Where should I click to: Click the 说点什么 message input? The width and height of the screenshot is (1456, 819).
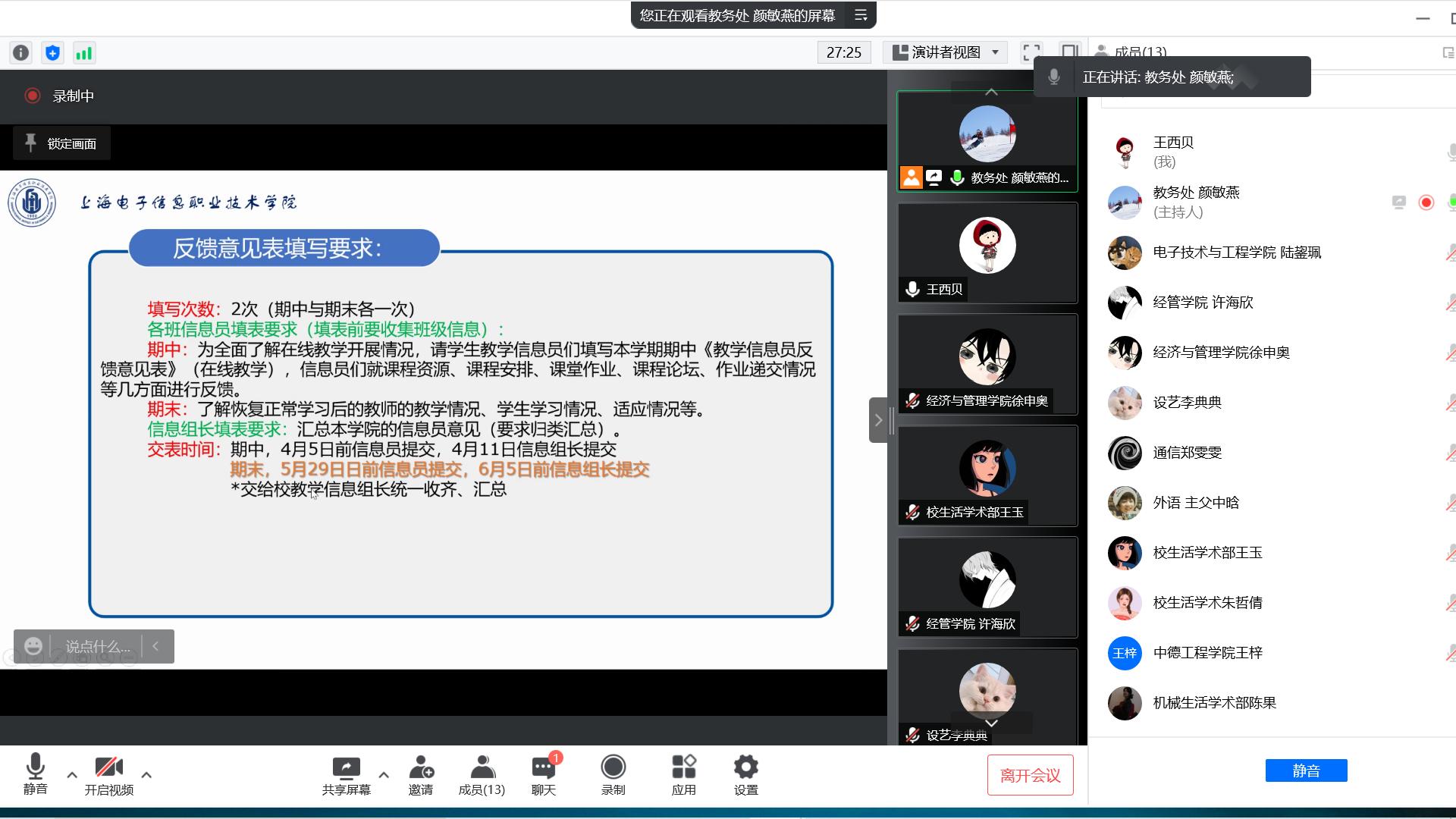tap(97, 646)
